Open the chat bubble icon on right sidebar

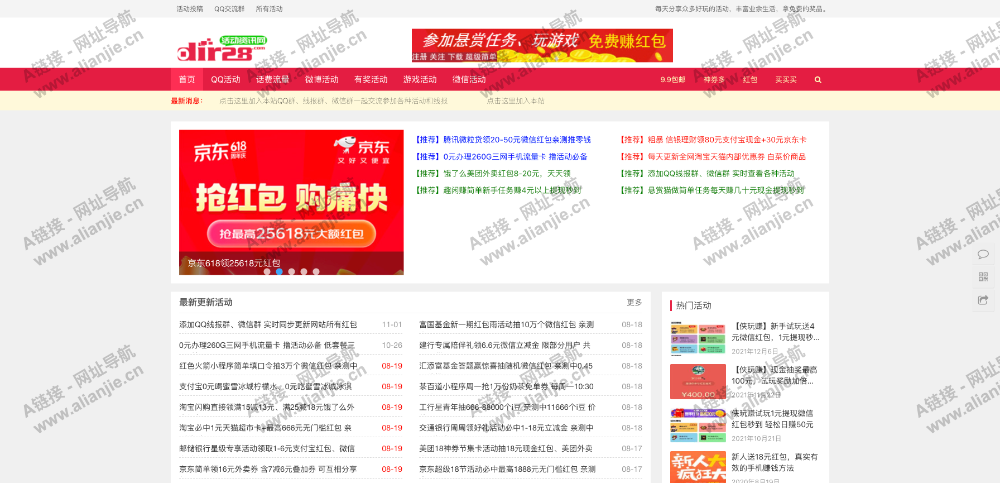pos(983,254)
